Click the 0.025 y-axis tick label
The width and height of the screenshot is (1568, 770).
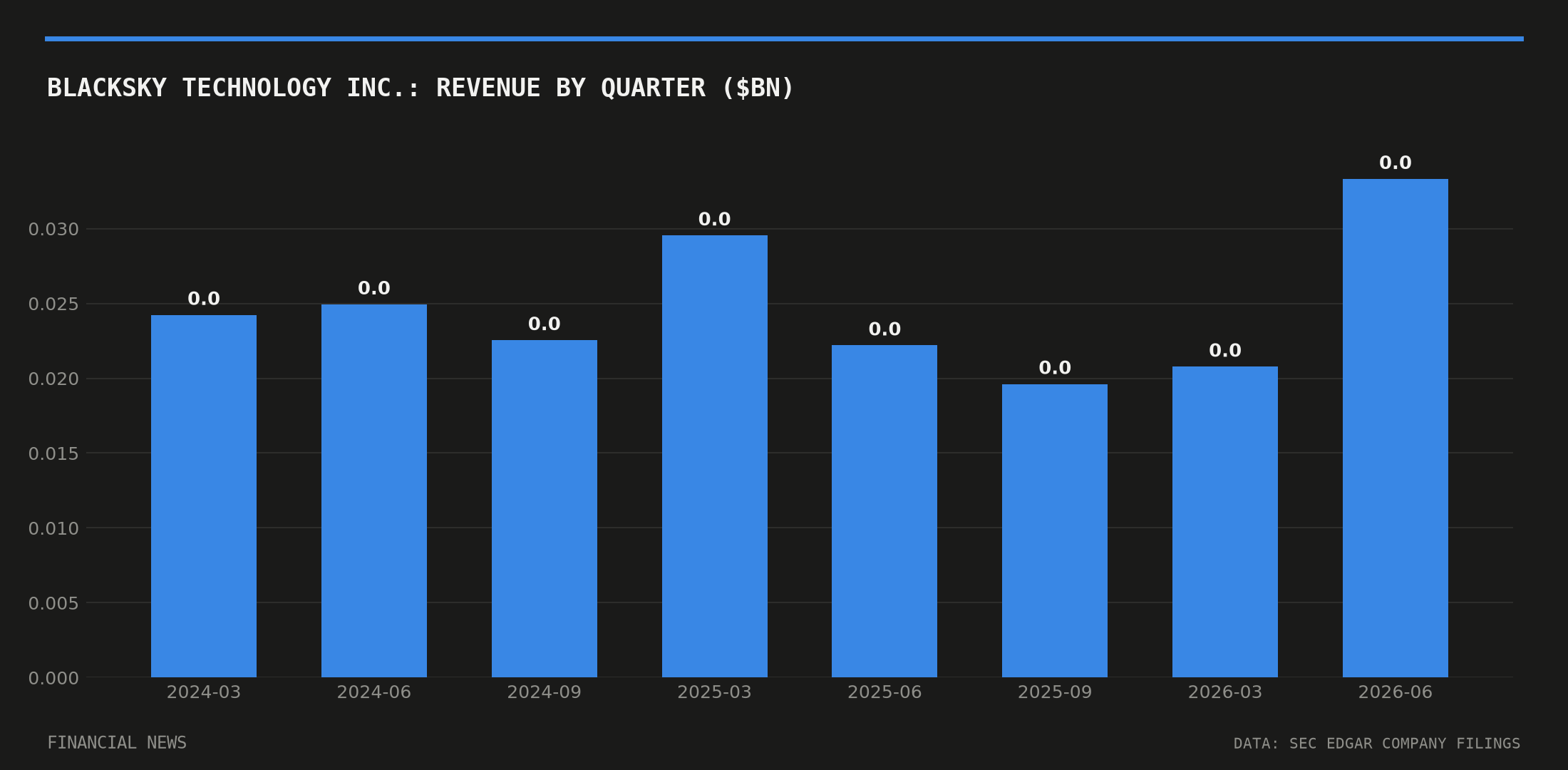click(53, 304)
